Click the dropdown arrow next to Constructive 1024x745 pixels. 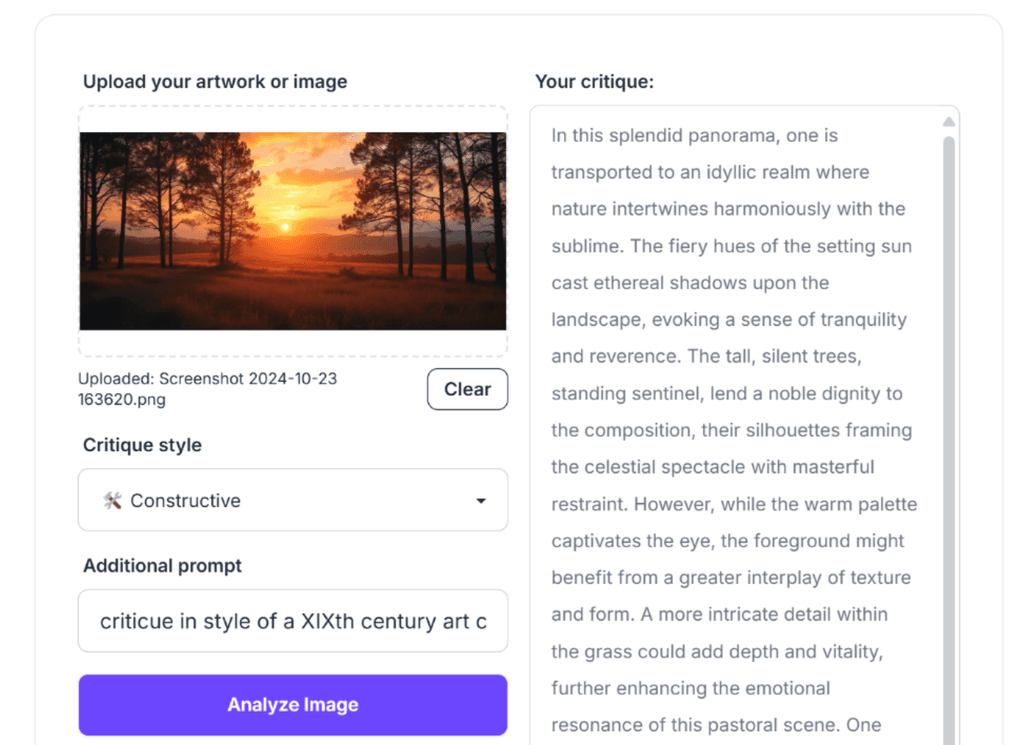tap(481, 500)
